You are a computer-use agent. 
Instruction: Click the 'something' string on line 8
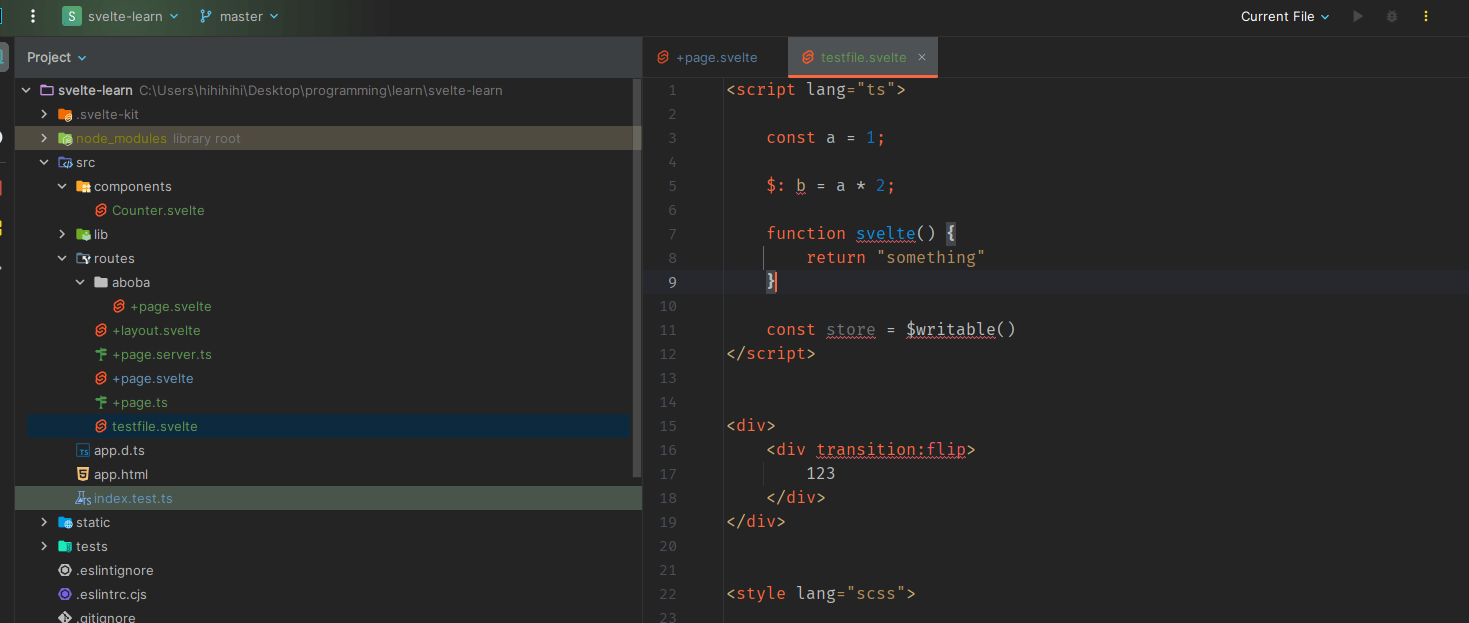click(931, 257)
